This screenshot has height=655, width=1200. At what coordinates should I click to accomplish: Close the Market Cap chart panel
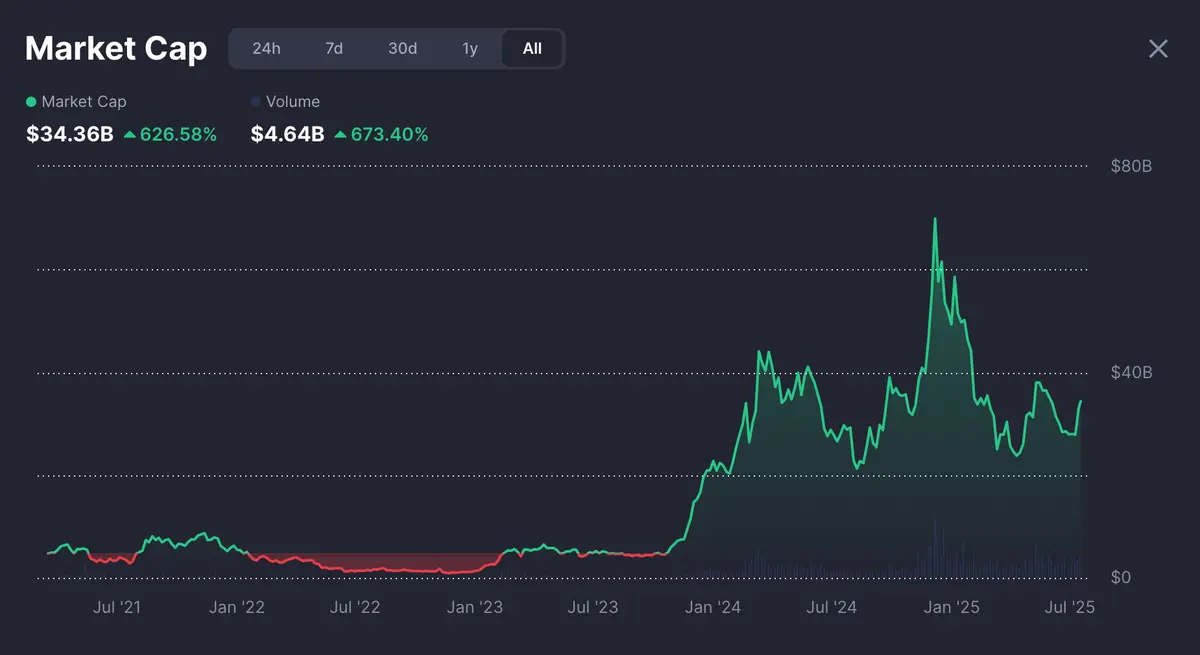[x=1158, y=48]
